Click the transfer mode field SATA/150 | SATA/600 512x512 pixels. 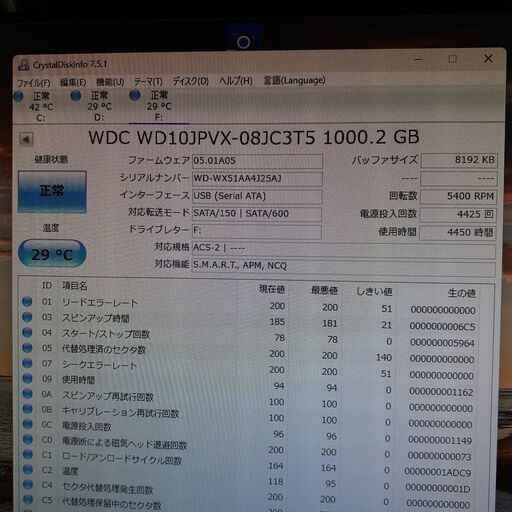point(257,214)
